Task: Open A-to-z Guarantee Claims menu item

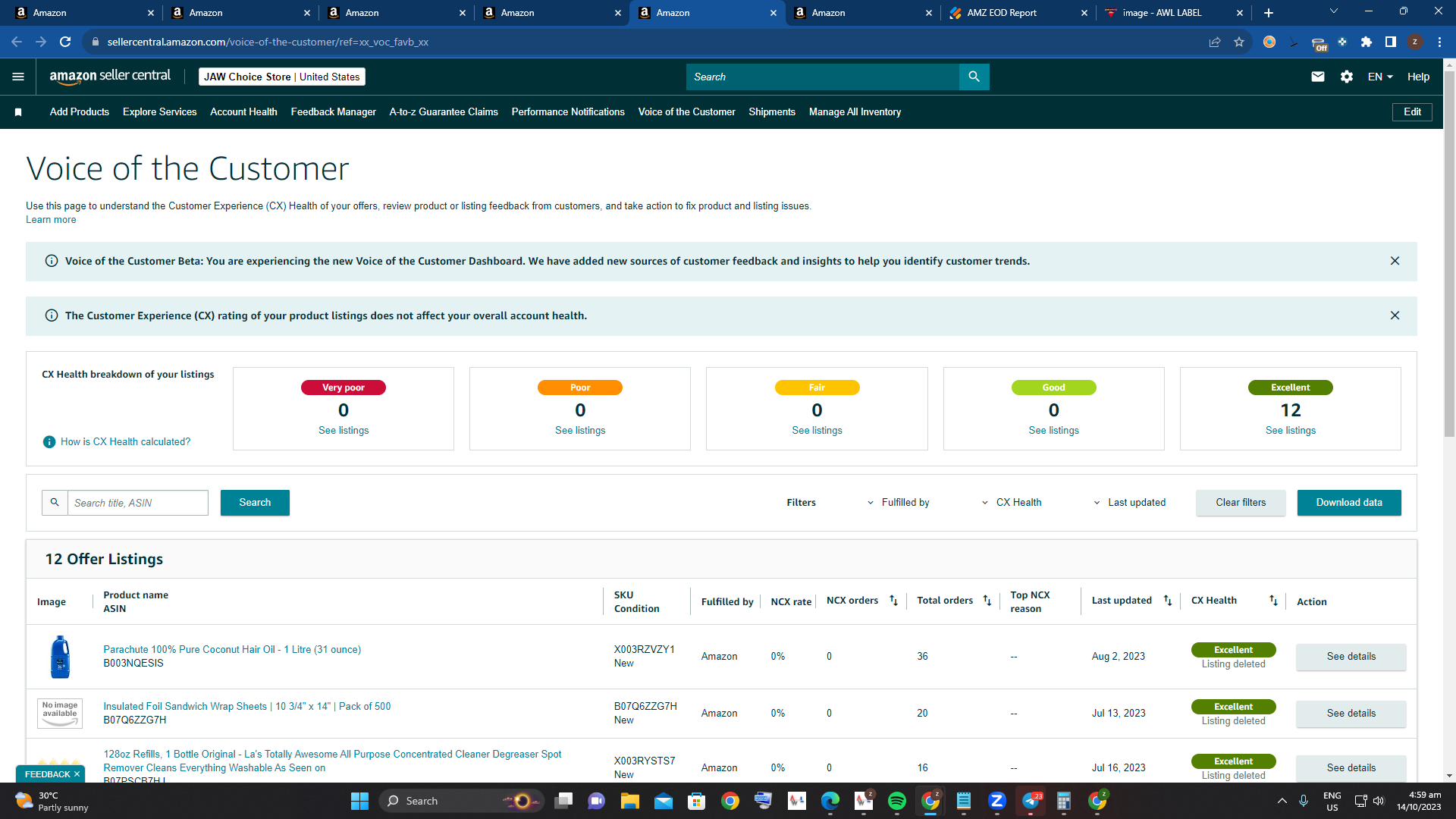Action: (x=444, y=112)
